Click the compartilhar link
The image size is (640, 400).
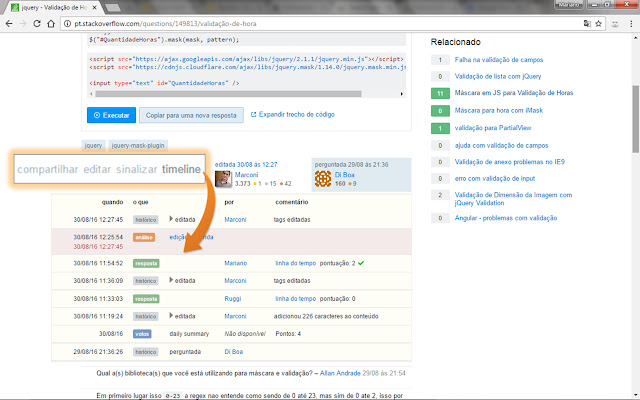click(x=47, y=169)
